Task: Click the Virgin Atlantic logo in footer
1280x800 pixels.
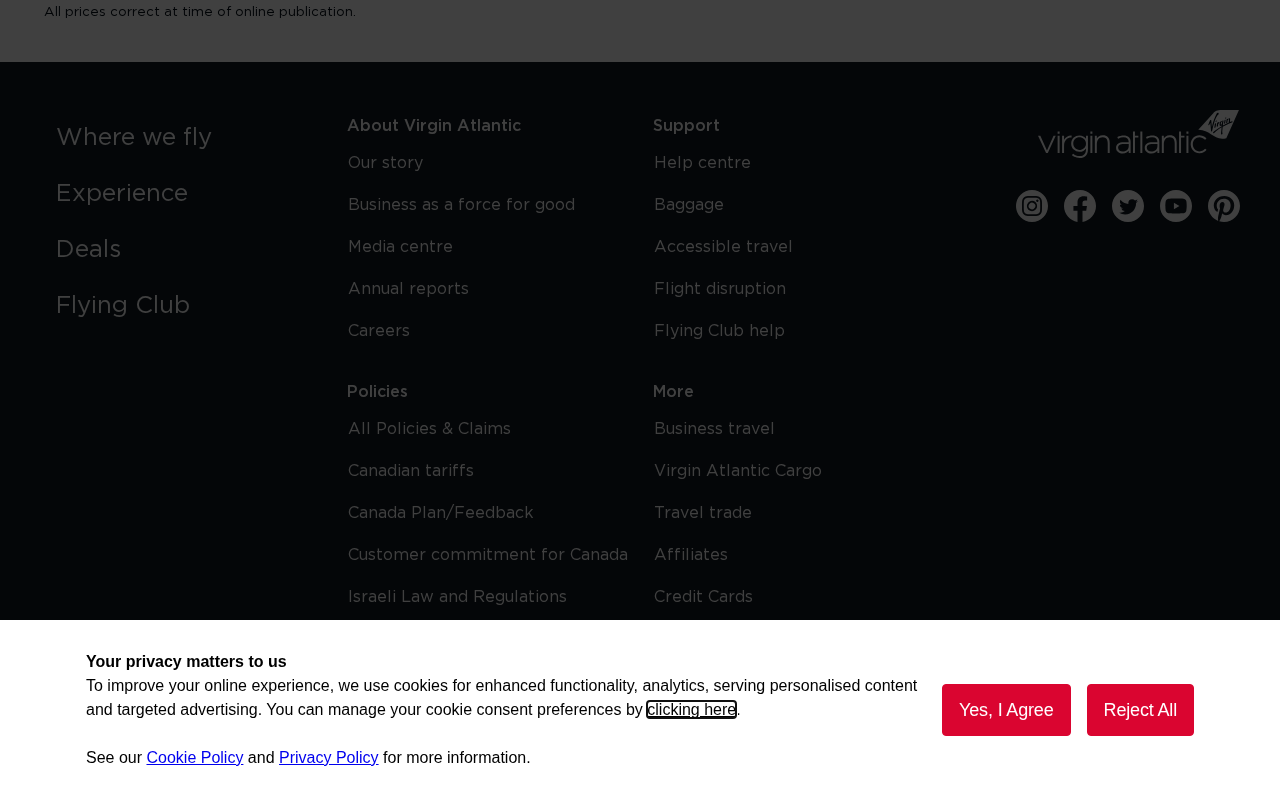Action: (1138, 134)
